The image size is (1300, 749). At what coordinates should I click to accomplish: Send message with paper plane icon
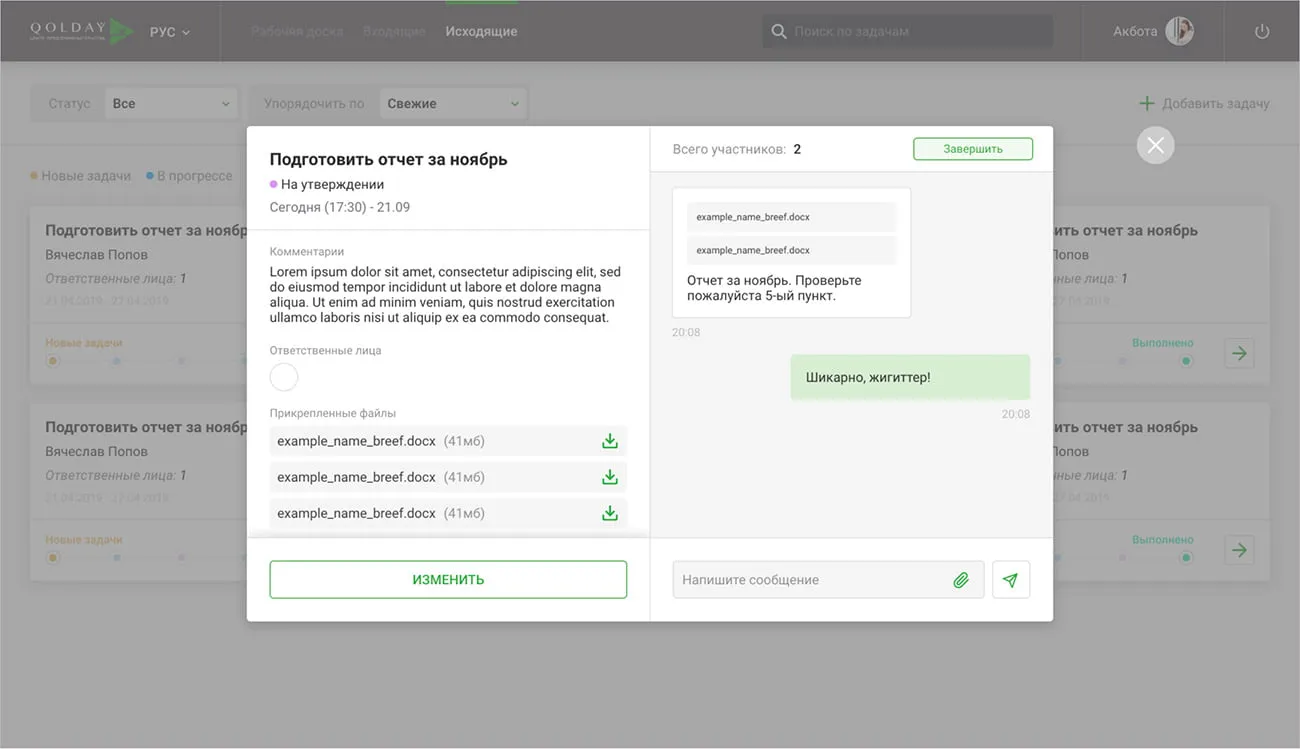(1010, 580)
